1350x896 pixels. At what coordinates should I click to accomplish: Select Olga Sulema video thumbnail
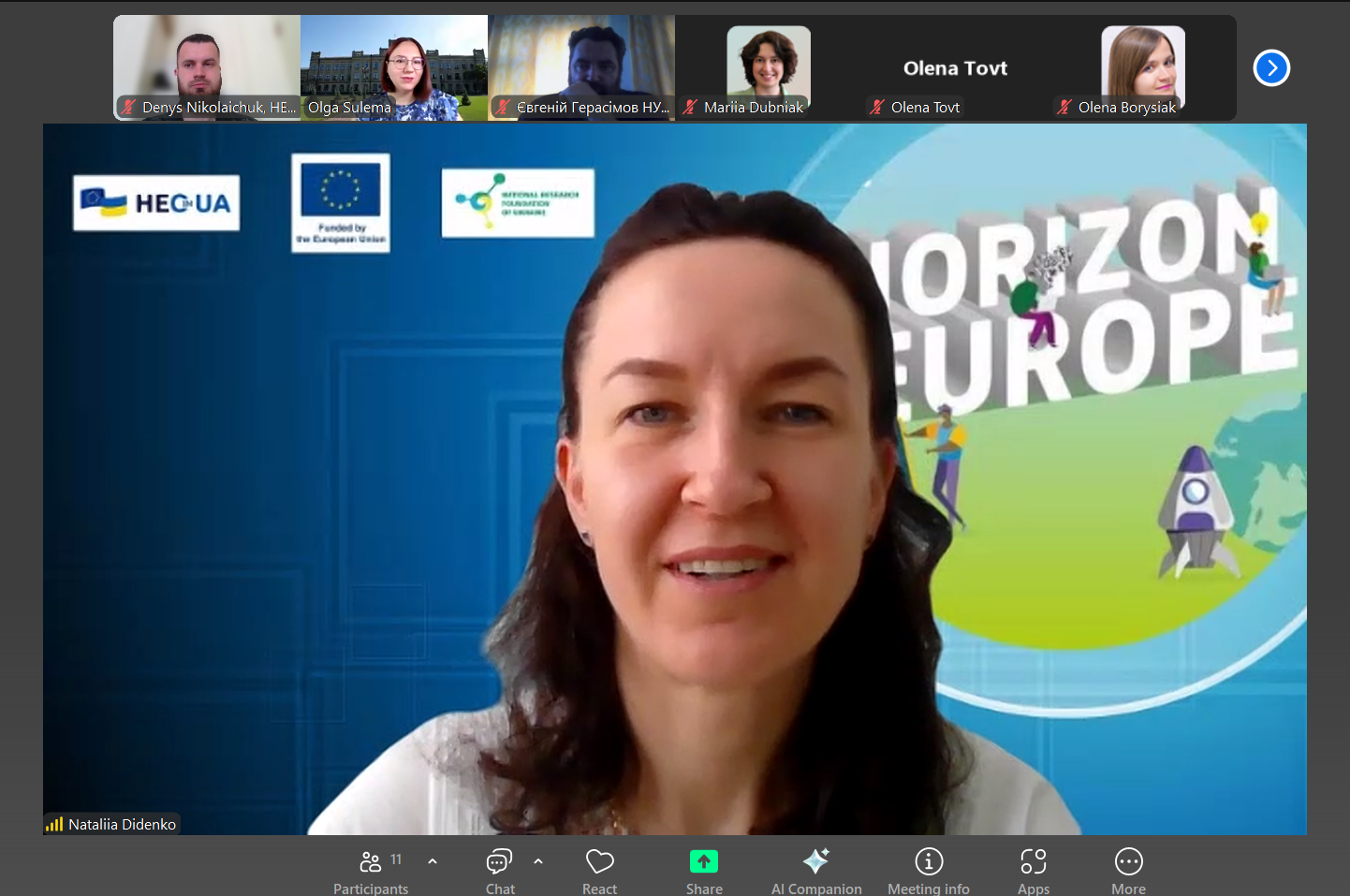[x=394, y=67]
